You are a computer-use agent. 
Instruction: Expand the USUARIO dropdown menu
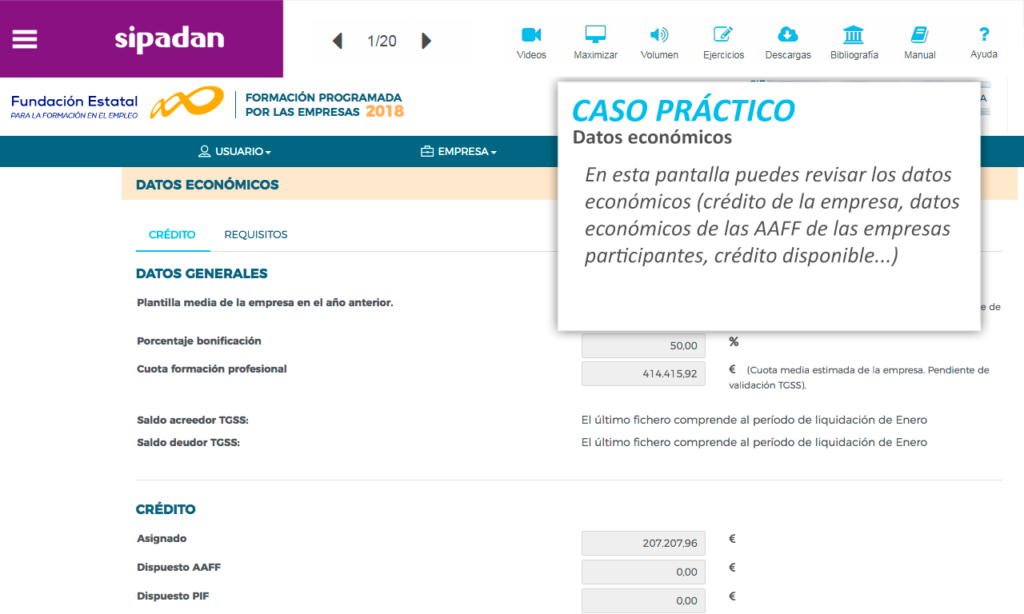(235, 152)
